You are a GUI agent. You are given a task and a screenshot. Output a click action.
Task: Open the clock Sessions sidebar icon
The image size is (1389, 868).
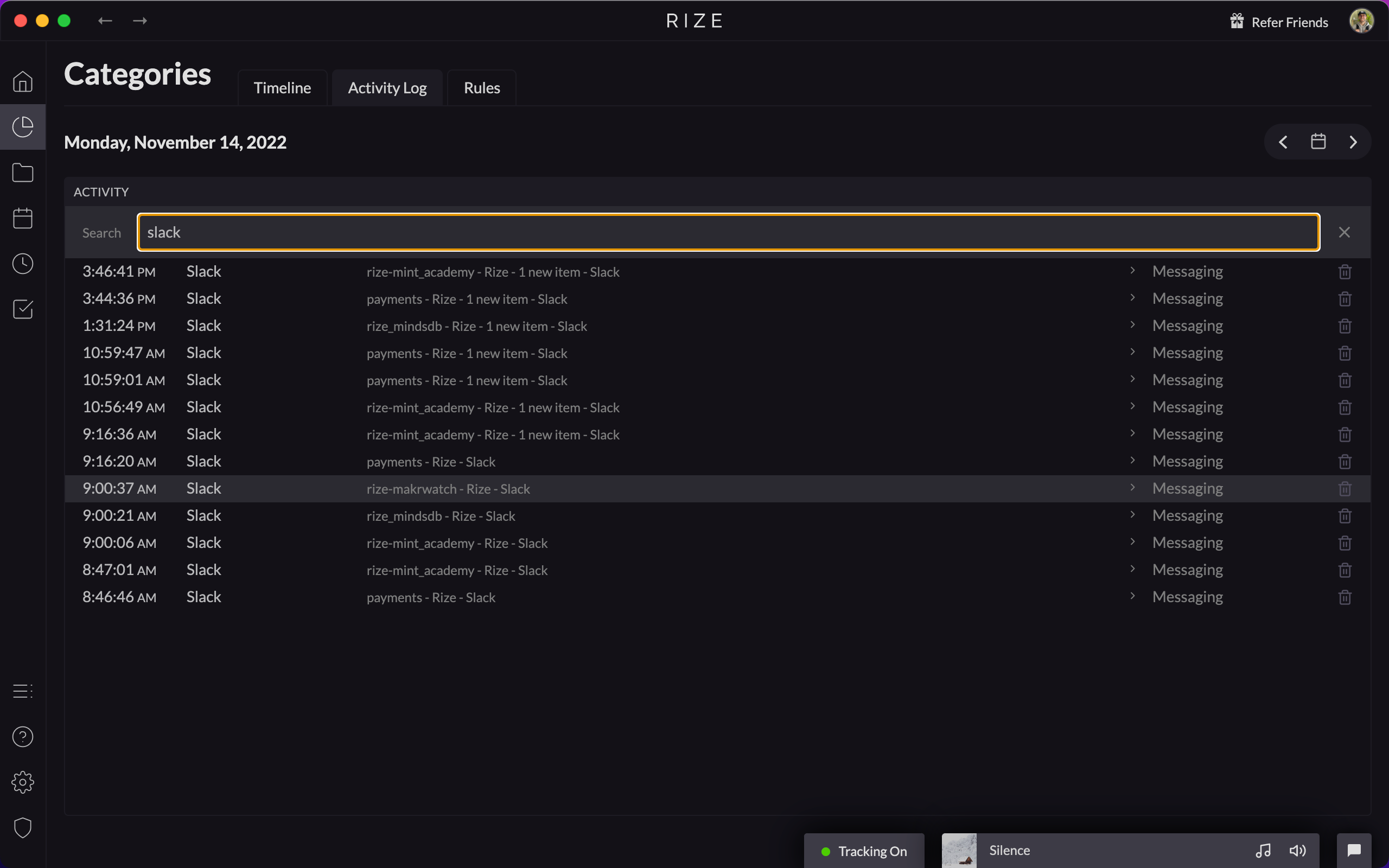(22, 264)
